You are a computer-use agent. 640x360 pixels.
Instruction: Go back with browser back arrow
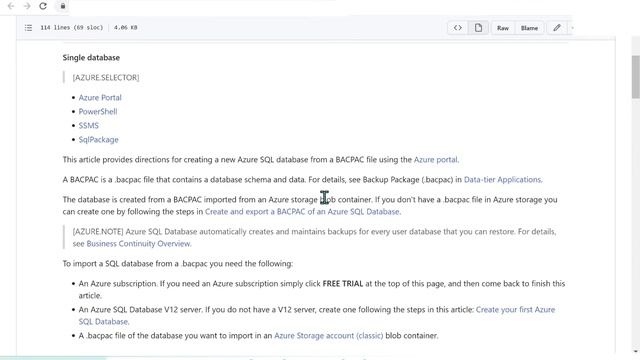click(x=11, y=6)
